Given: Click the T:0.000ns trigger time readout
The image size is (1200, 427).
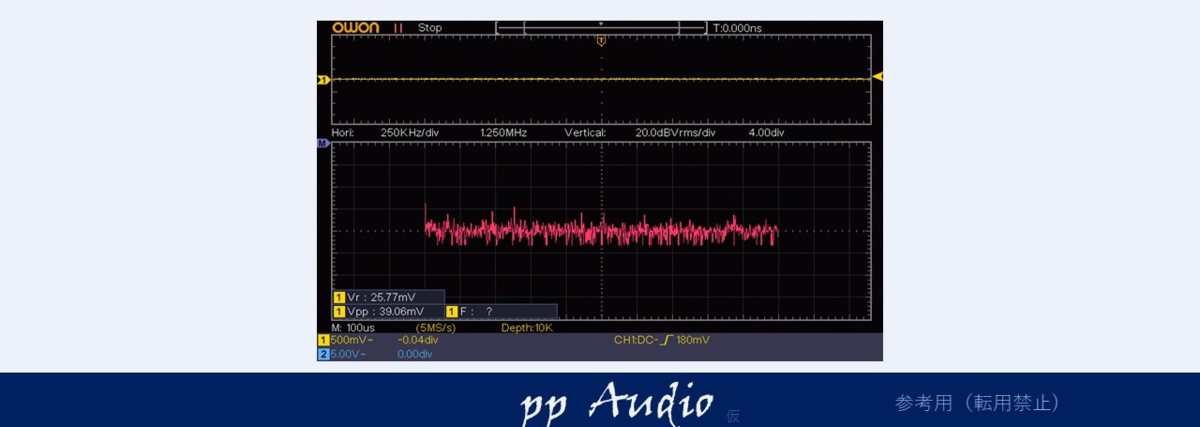Looking at the screenshot, I should (737, 28).
